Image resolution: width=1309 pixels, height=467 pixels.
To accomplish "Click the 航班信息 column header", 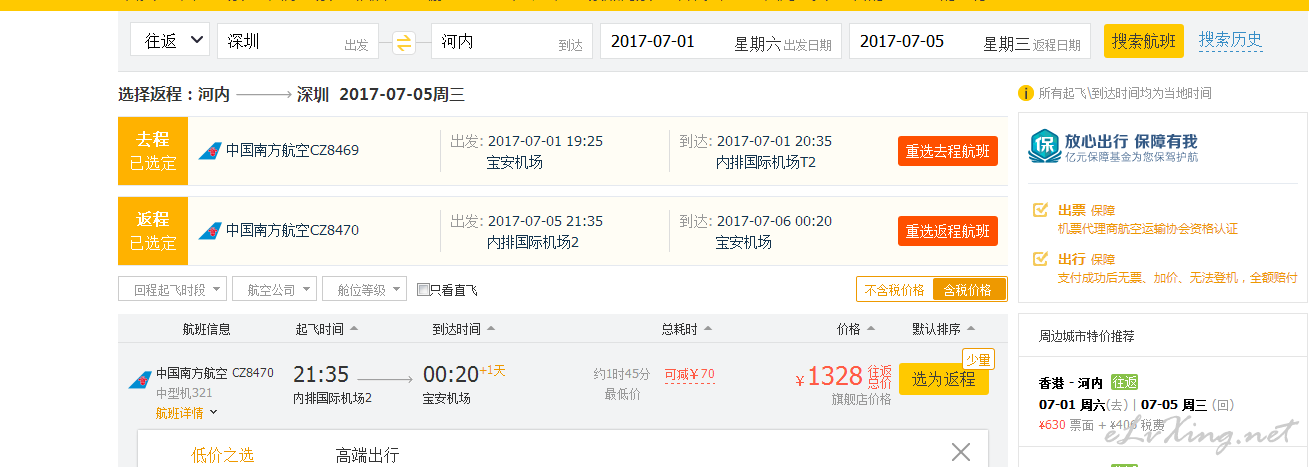I will [207, 329].
